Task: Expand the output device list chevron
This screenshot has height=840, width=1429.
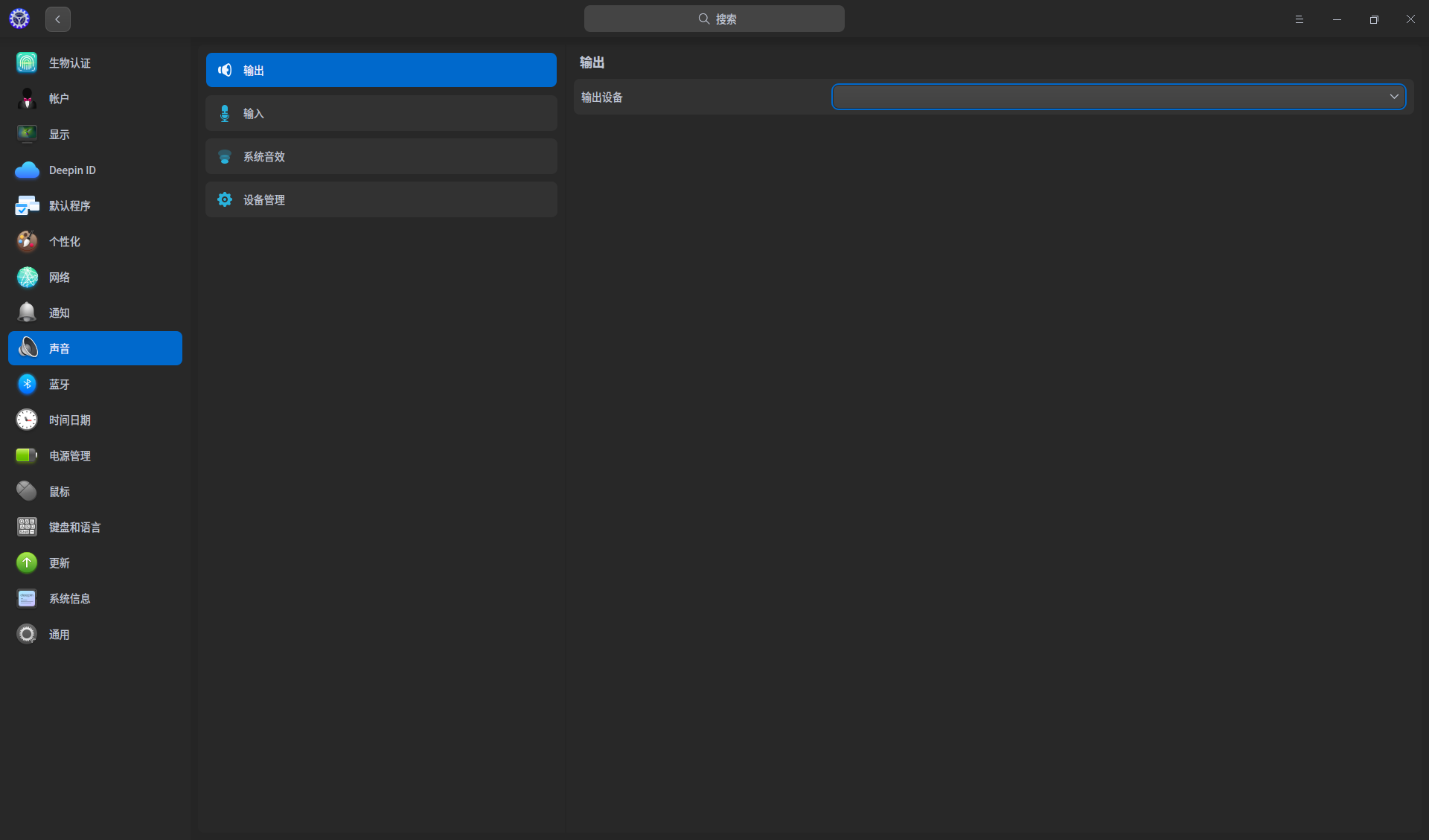Action: click(x=1393, y=96)
